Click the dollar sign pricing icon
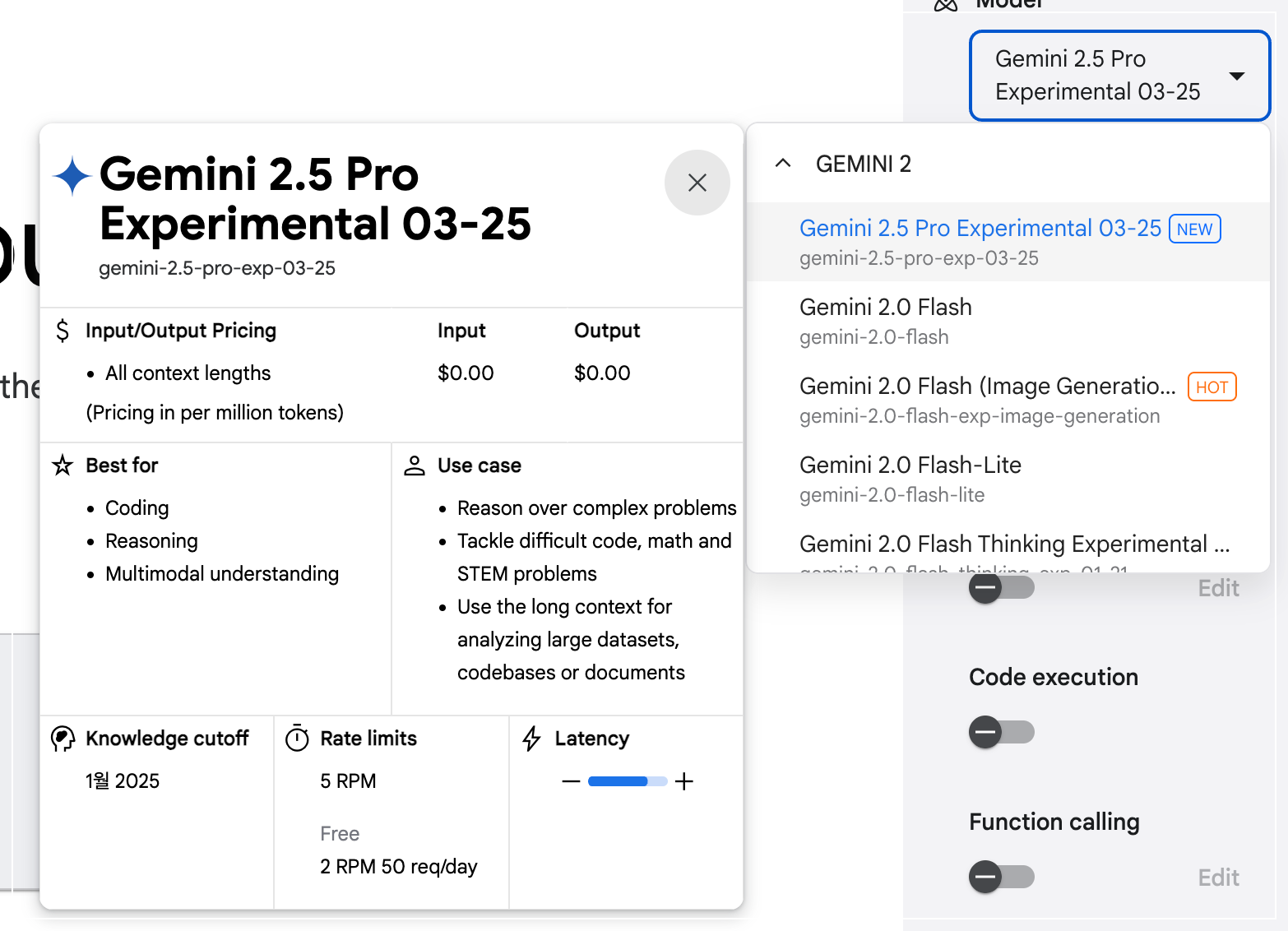This screenshot has width=1288, height=931. [63, 331]
